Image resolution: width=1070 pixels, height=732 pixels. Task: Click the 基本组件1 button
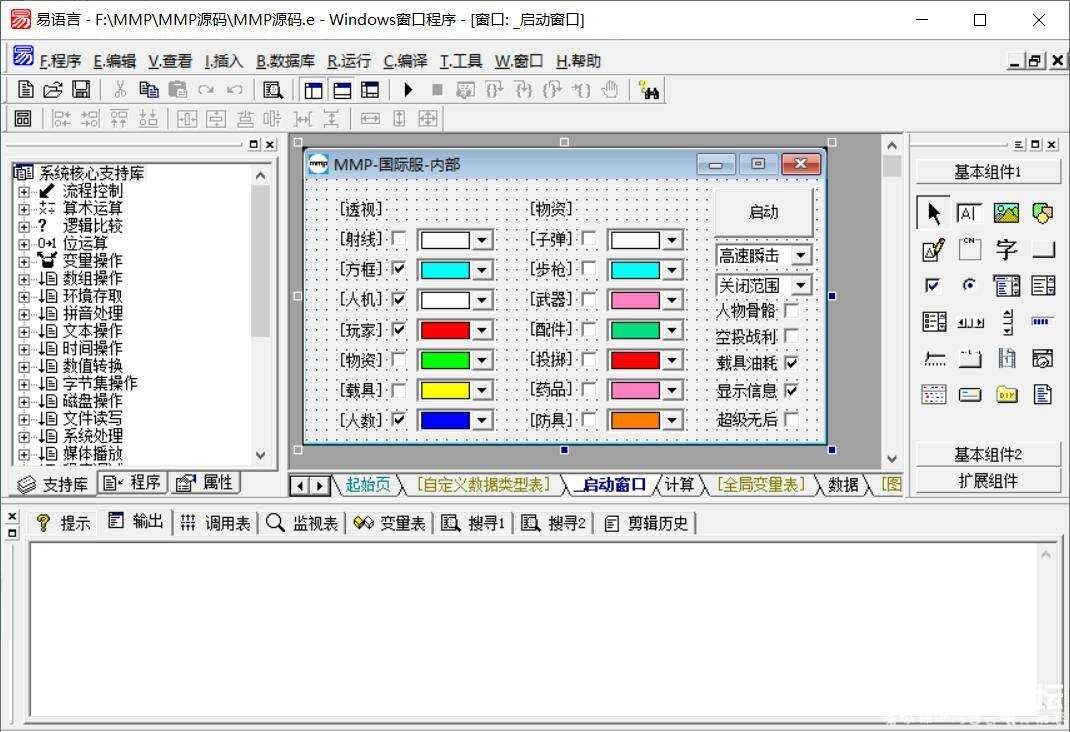point(987,172)
